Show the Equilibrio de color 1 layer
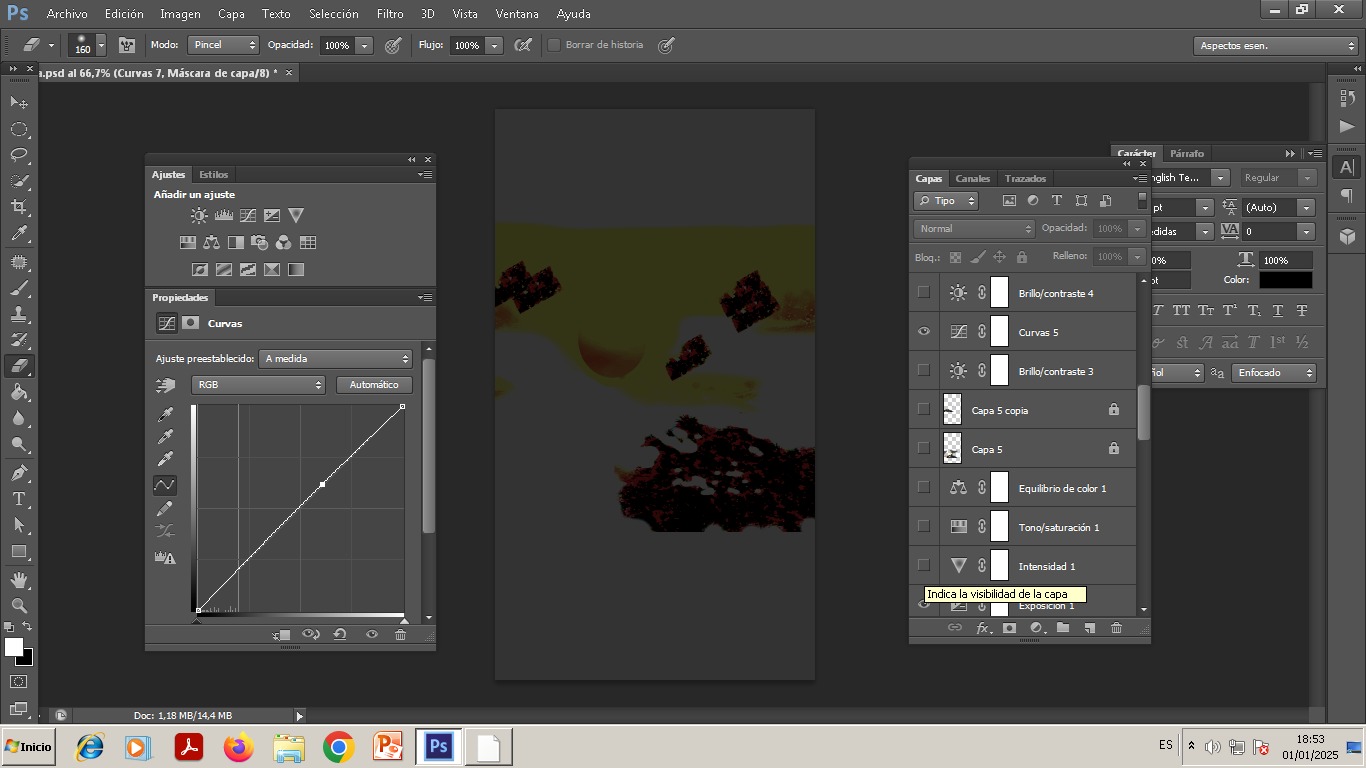This screenshot has width=1366, height=768. [924, 488]
